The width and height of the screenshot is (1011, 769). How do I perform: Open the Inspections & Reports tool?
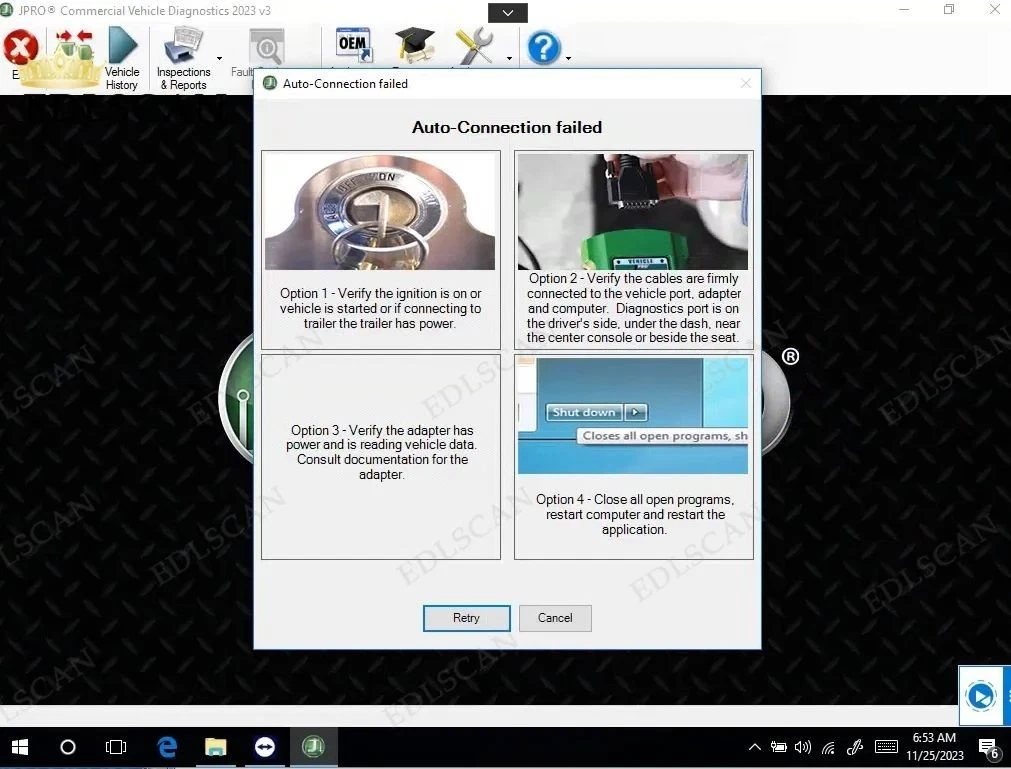click(183, 59)
